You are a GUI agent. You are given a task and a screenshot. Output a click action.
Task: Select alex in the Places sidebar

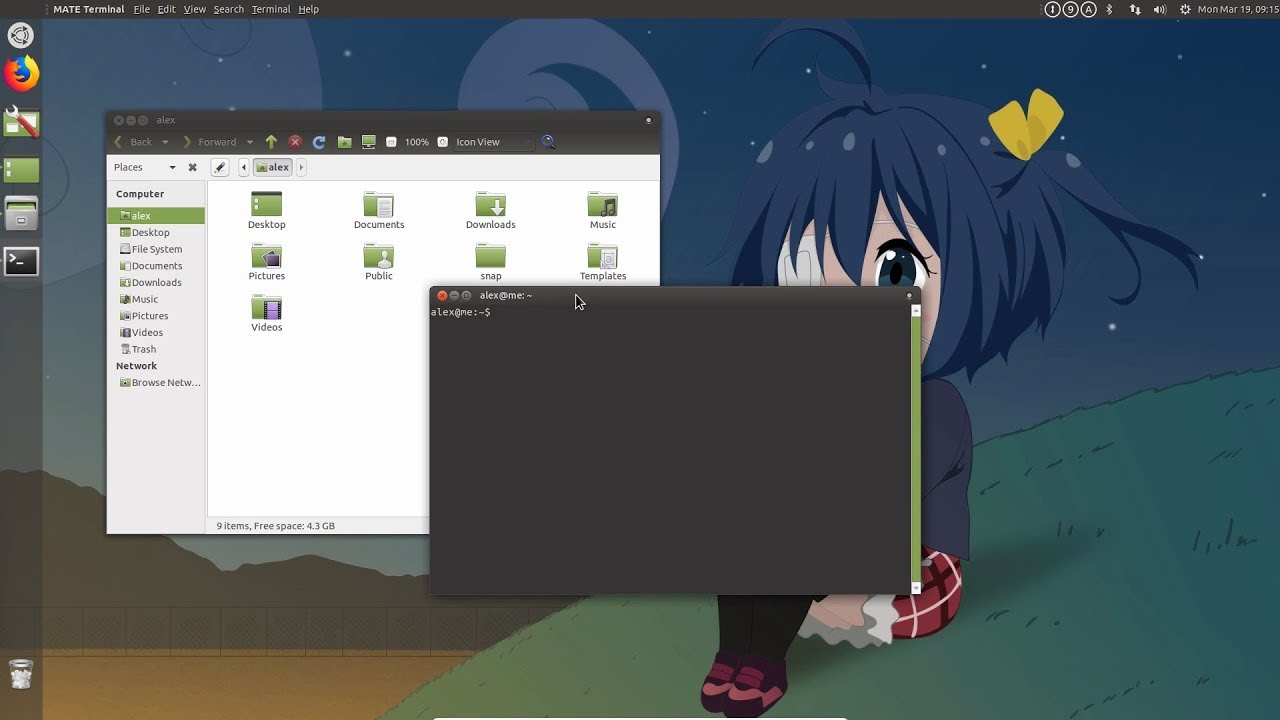tap(156, 216)
